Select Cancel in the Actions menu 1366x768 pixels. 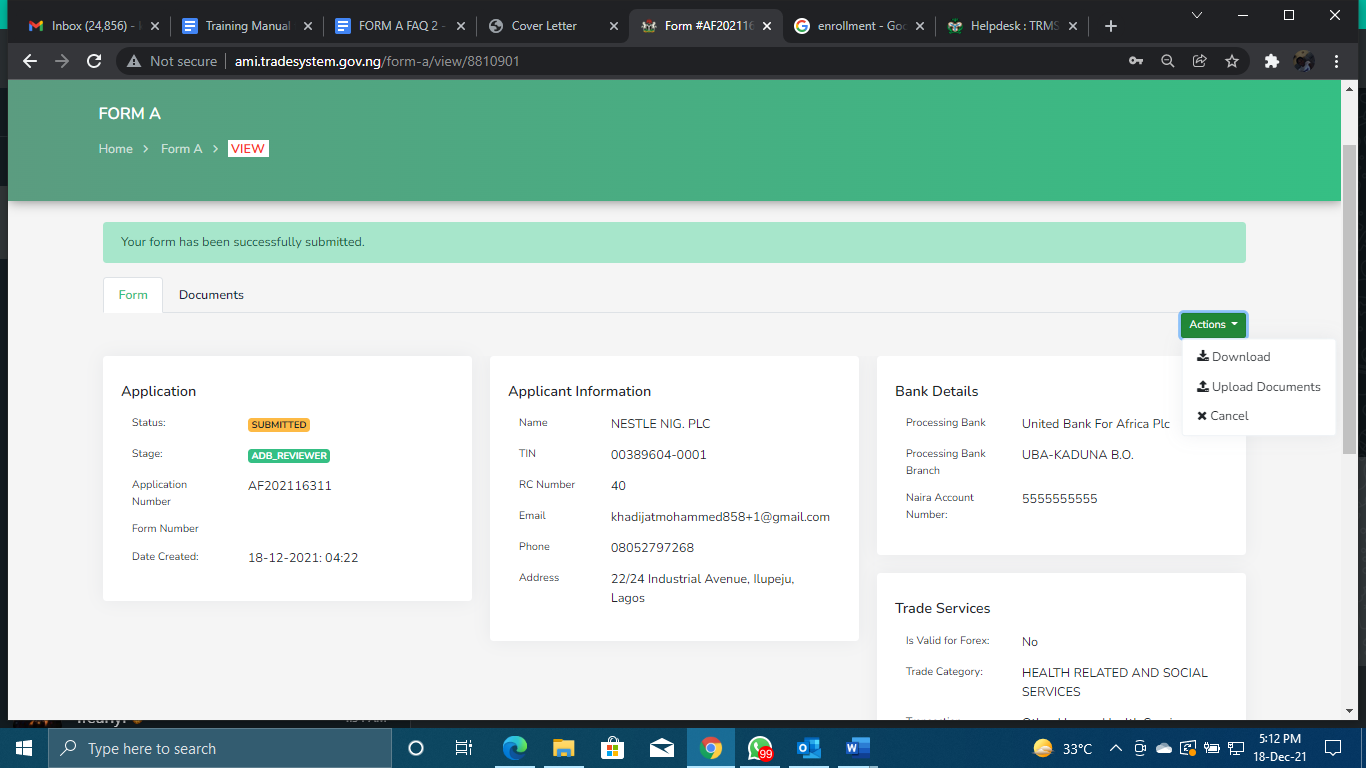coord(1223,416)
